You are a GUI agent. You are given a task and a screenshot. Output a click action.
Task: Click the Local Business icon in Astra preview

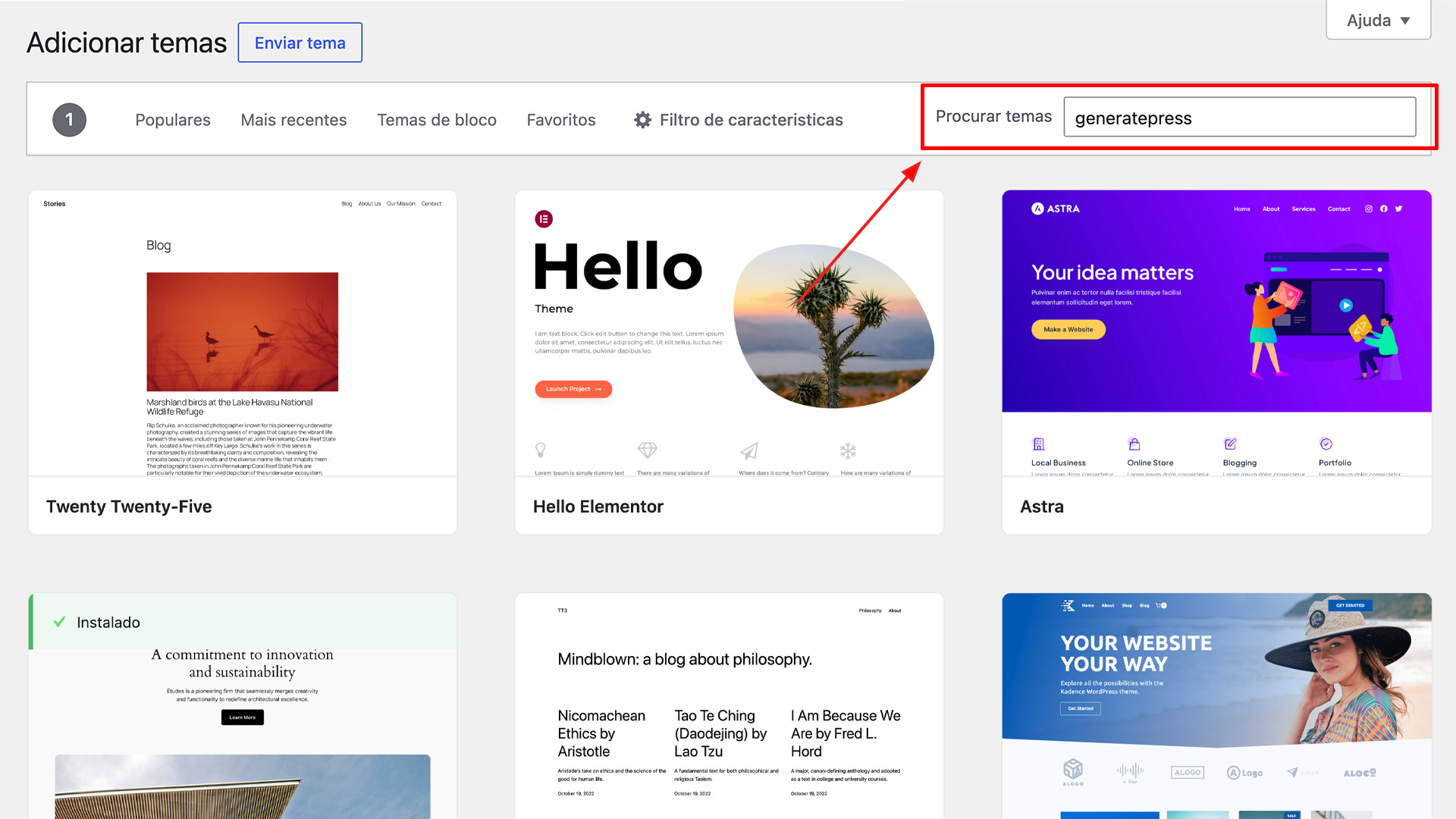(1039, 444)
